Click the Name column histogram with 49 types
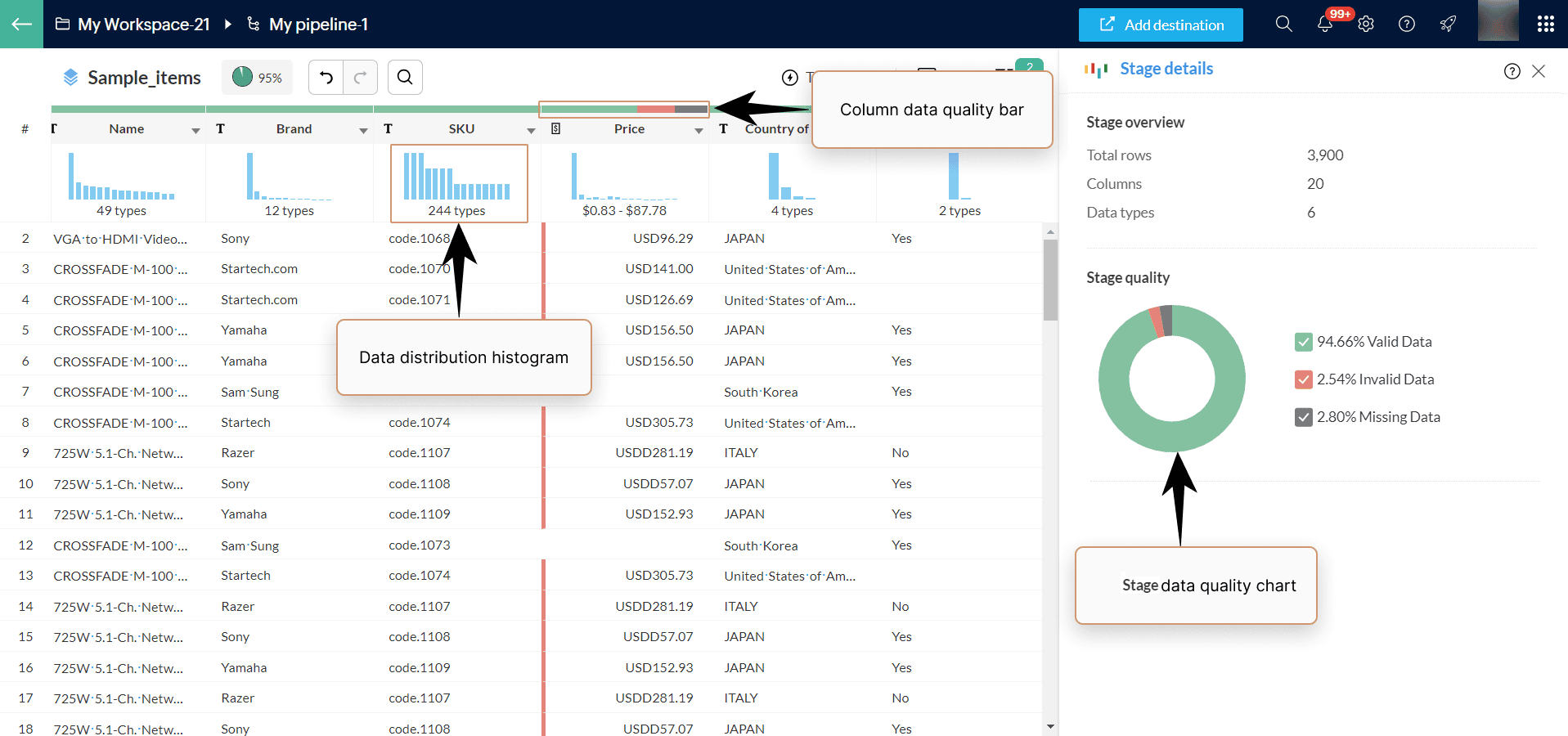 pos(121,177)
